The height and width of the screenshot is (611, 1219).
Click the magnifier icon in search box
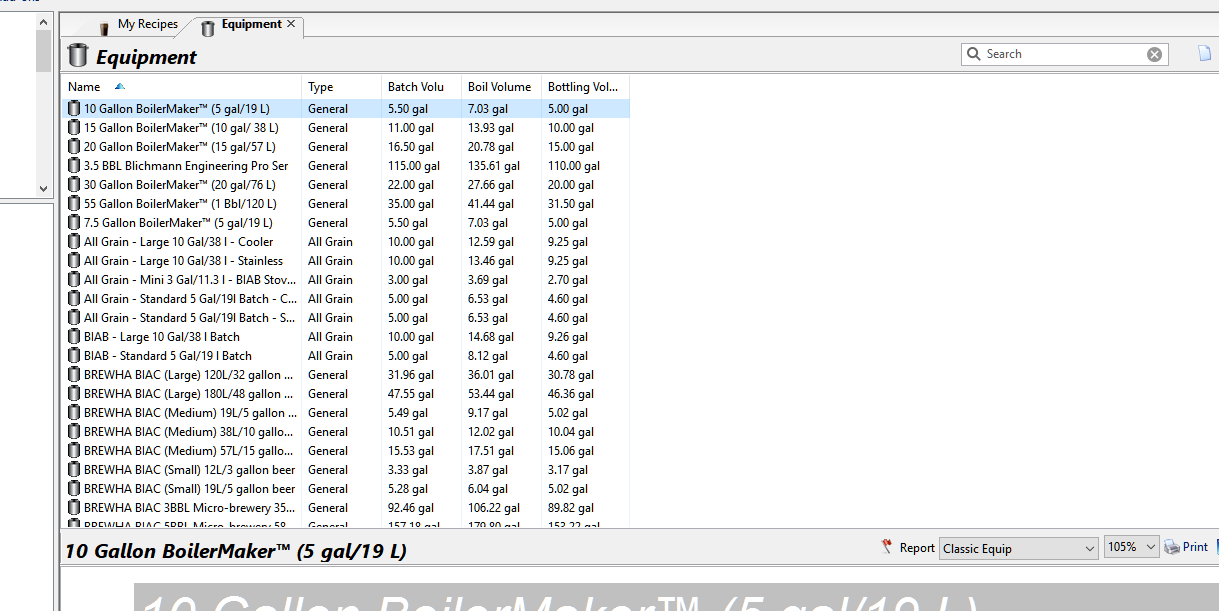[974, 54]
